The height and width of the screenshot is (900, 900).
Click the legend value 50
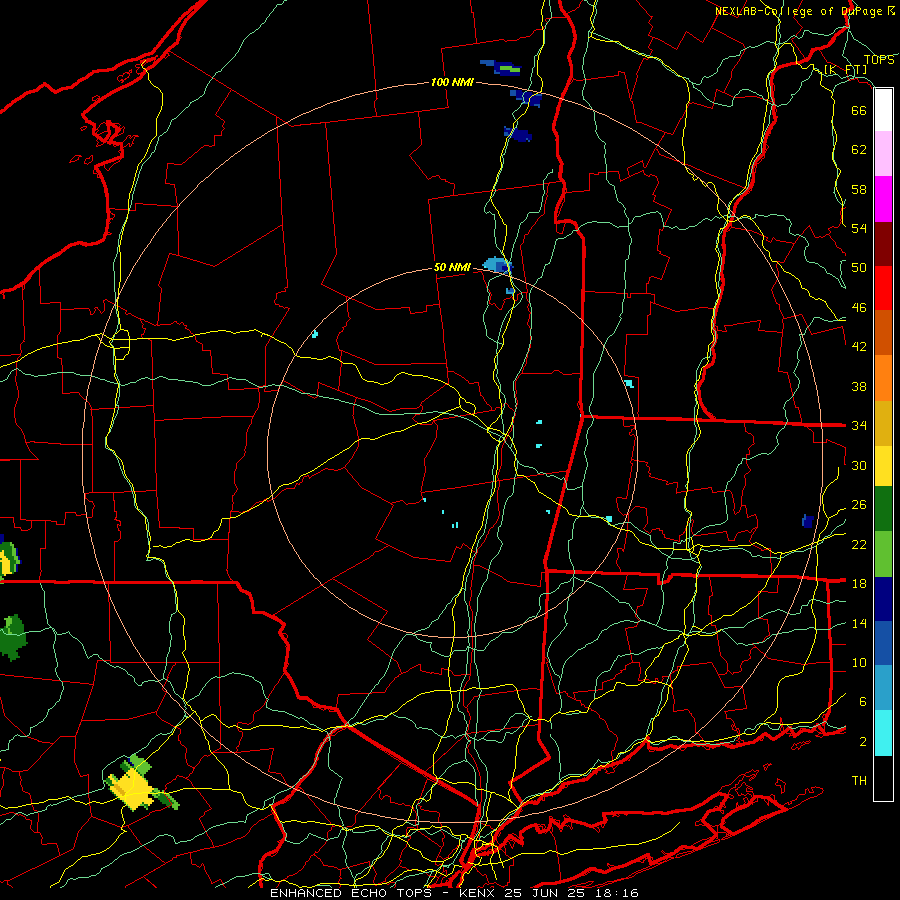[x=859, y=268]
